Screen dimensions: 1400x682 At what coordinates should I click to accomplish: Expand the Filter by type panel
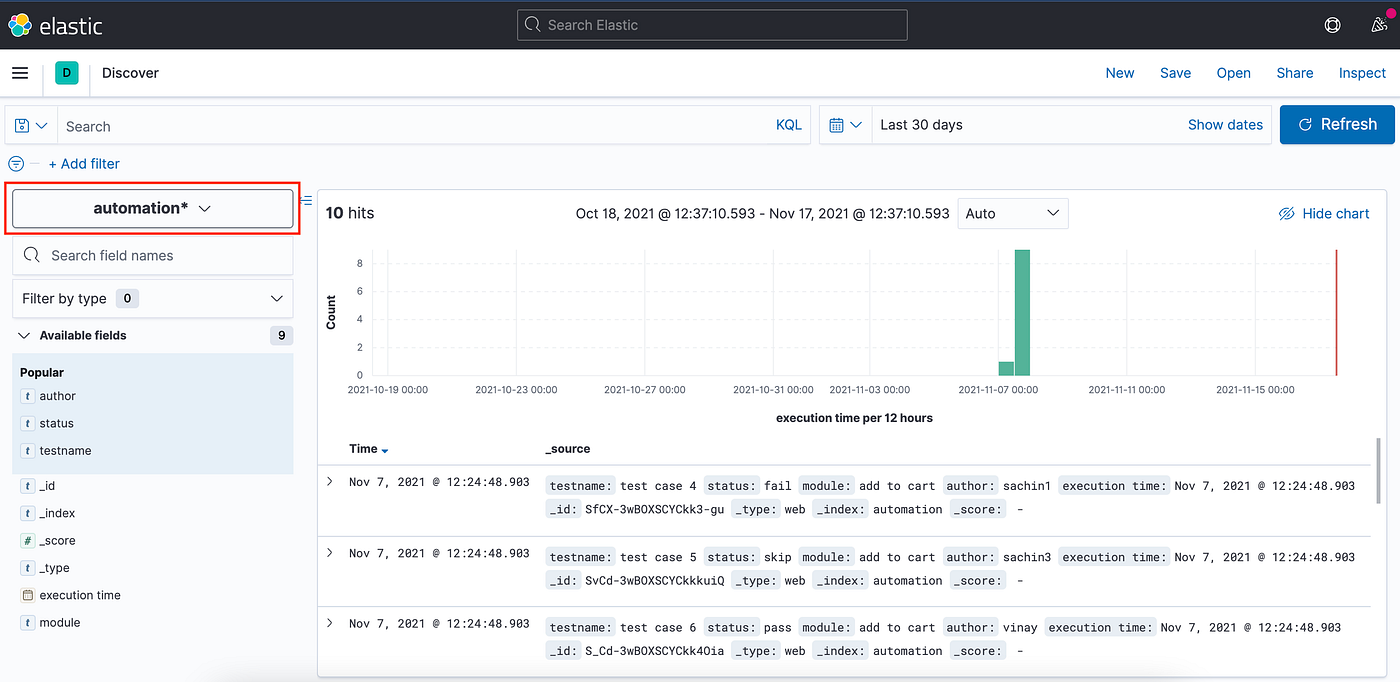[x=276, y=298]
